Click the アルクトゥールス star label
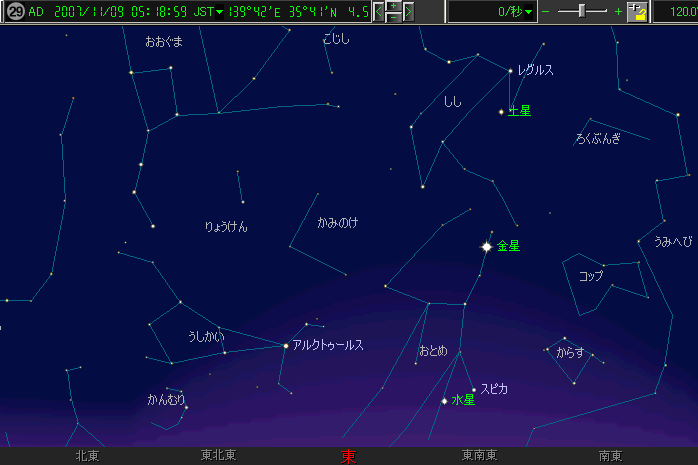Screen dimensions: 698x465 coord(327,345)
